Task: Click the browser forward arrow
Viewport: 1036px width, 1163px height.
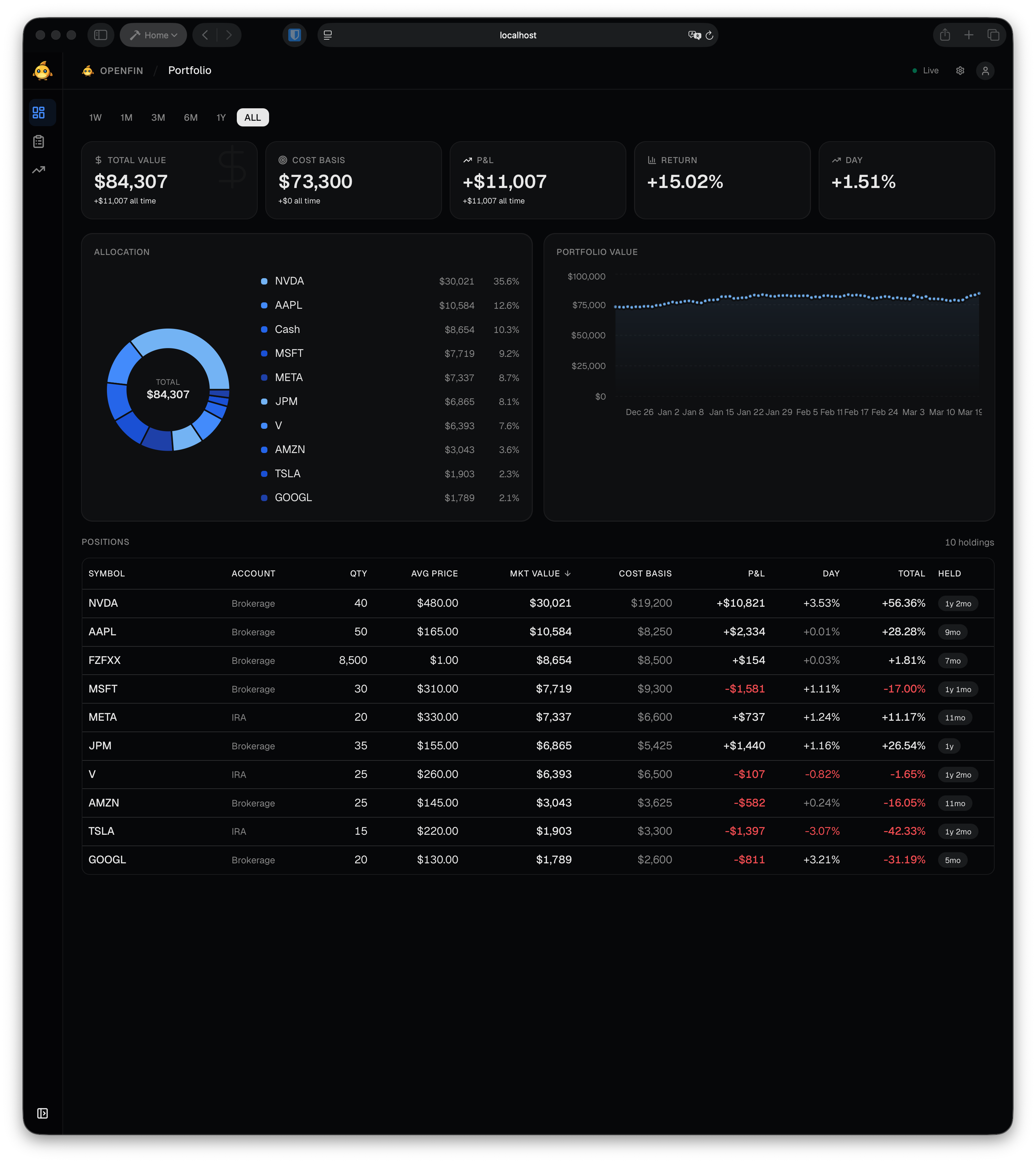Action: pos(229,35)
